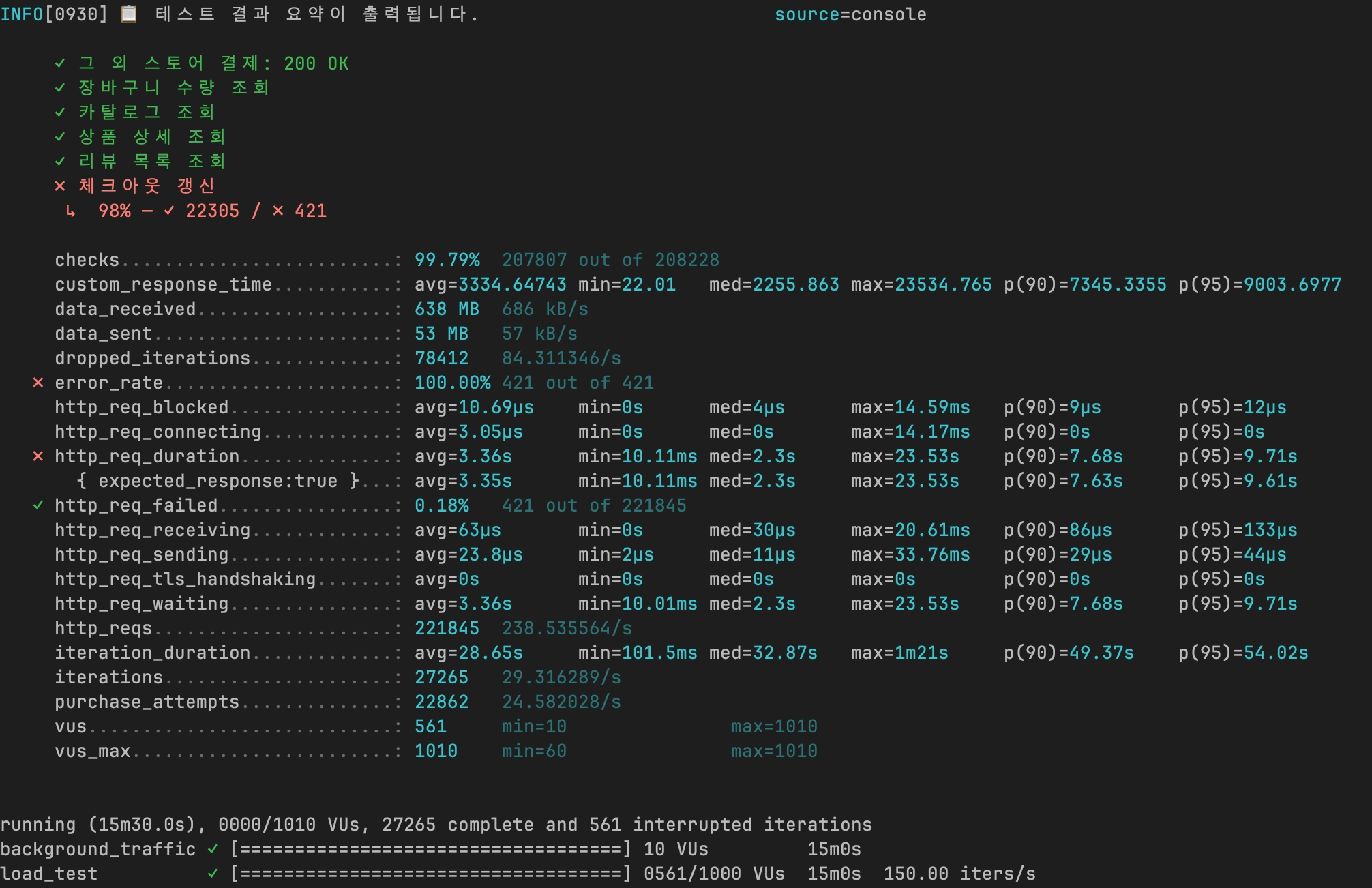Image resolution: width=1372 pixels, height=888 pixels.
Task: Click the text 'source=console'
Action: tap(850, 14)
